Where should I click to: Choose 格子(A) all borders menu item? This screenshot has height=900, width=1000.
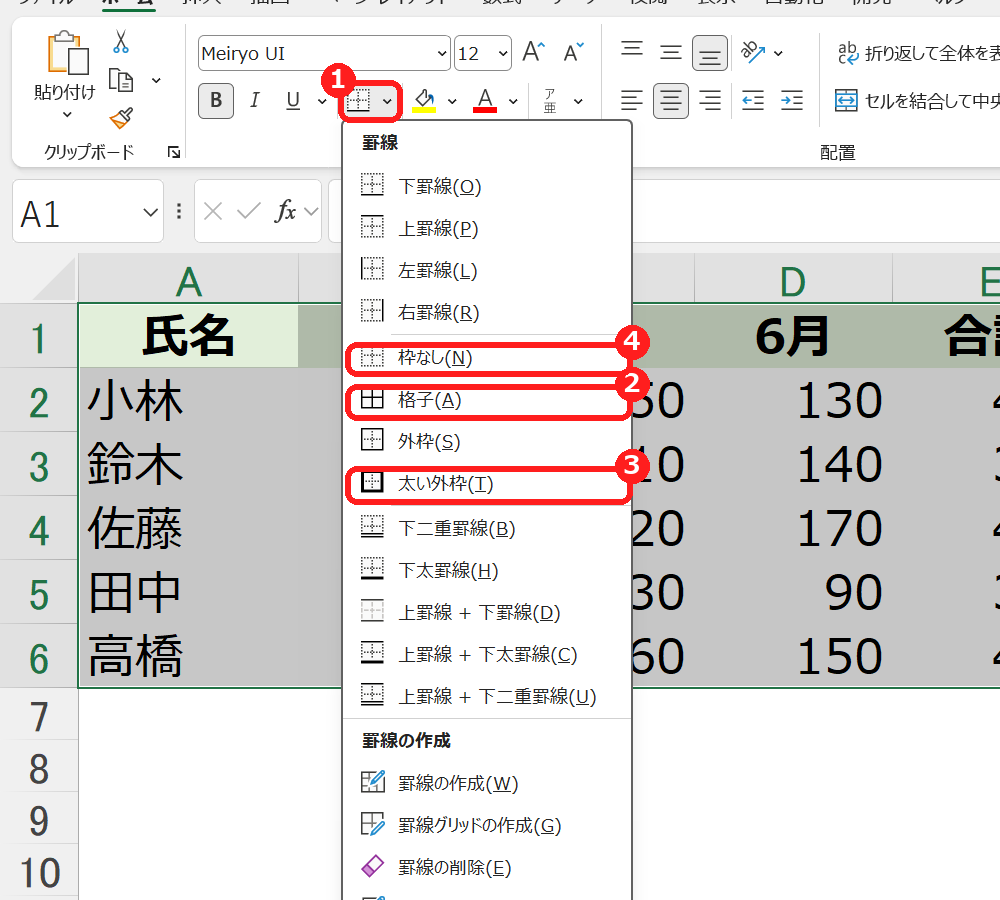487,401
